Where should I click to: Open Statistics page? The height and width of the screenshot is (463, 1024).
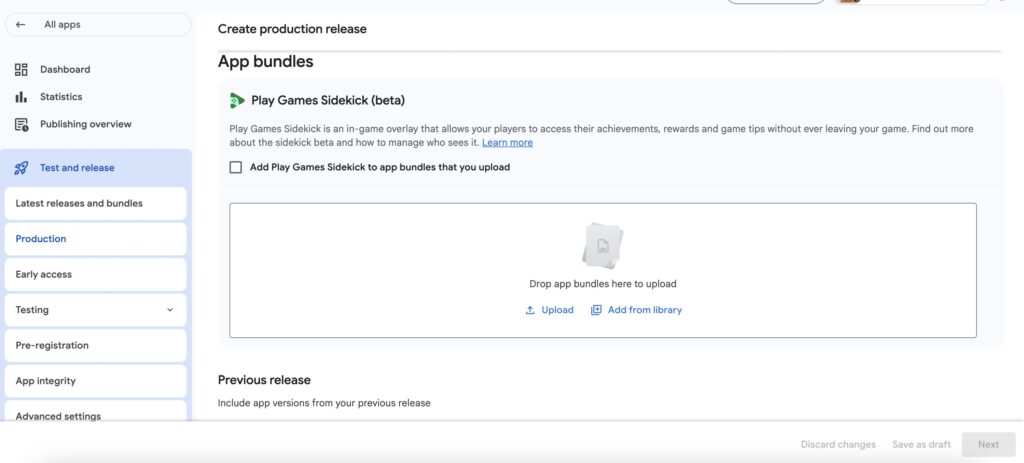pyautogui.click(x=61, y=97)
